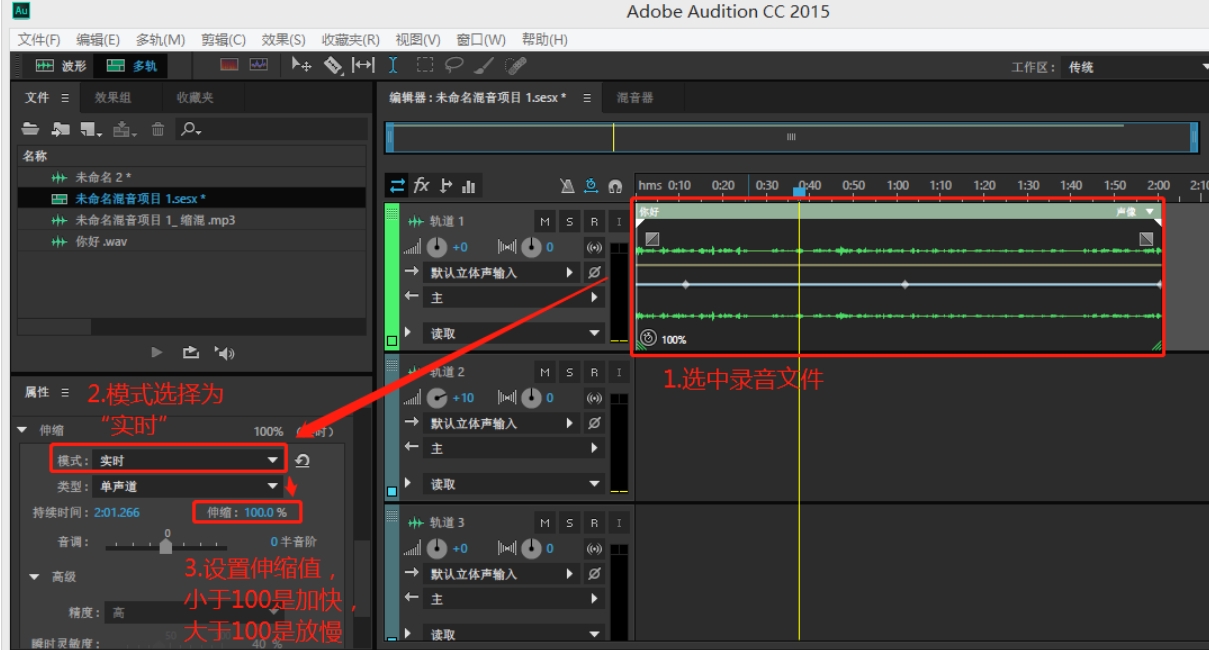Click the pitch (音调) slider handle
The height and width of the screenshot is (650, 1209).
[166, 545]
